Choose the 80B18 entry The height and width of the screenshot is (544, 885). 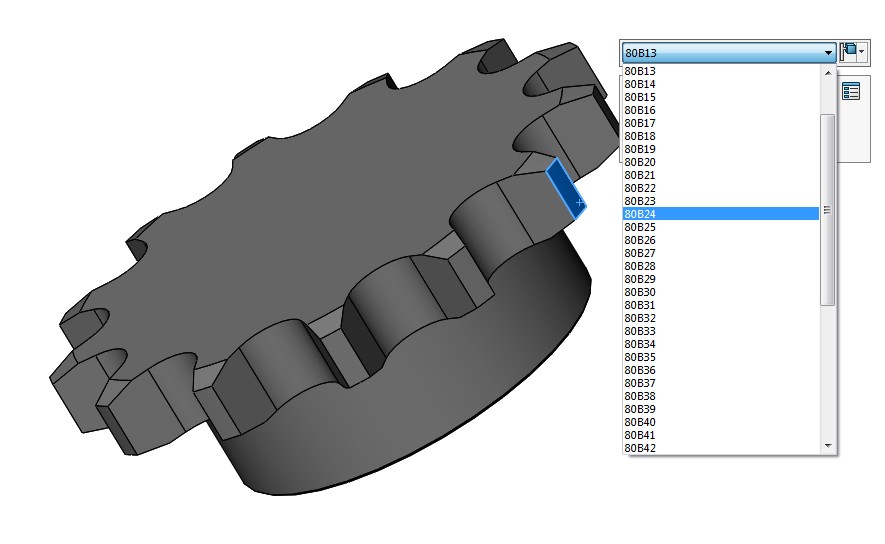coord(721,136)
